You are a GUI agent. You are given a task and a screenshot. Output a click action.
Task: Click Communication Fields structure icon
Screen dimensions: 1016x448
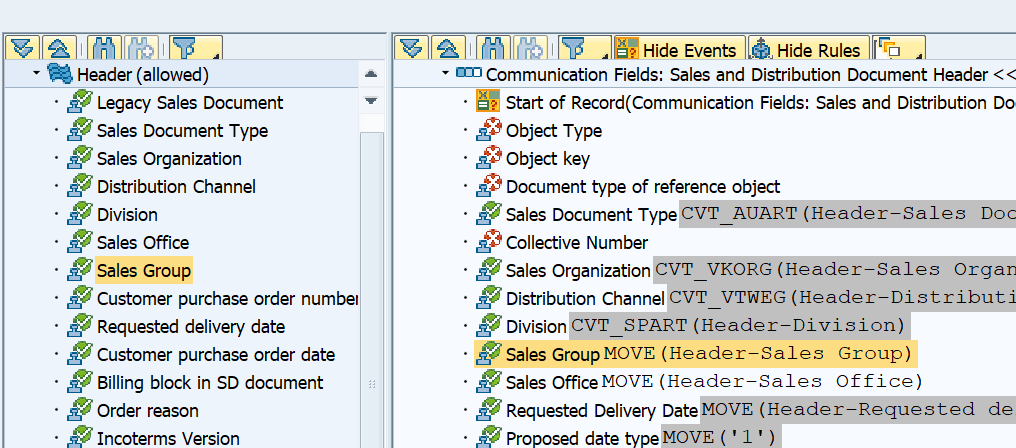(468, 73)
